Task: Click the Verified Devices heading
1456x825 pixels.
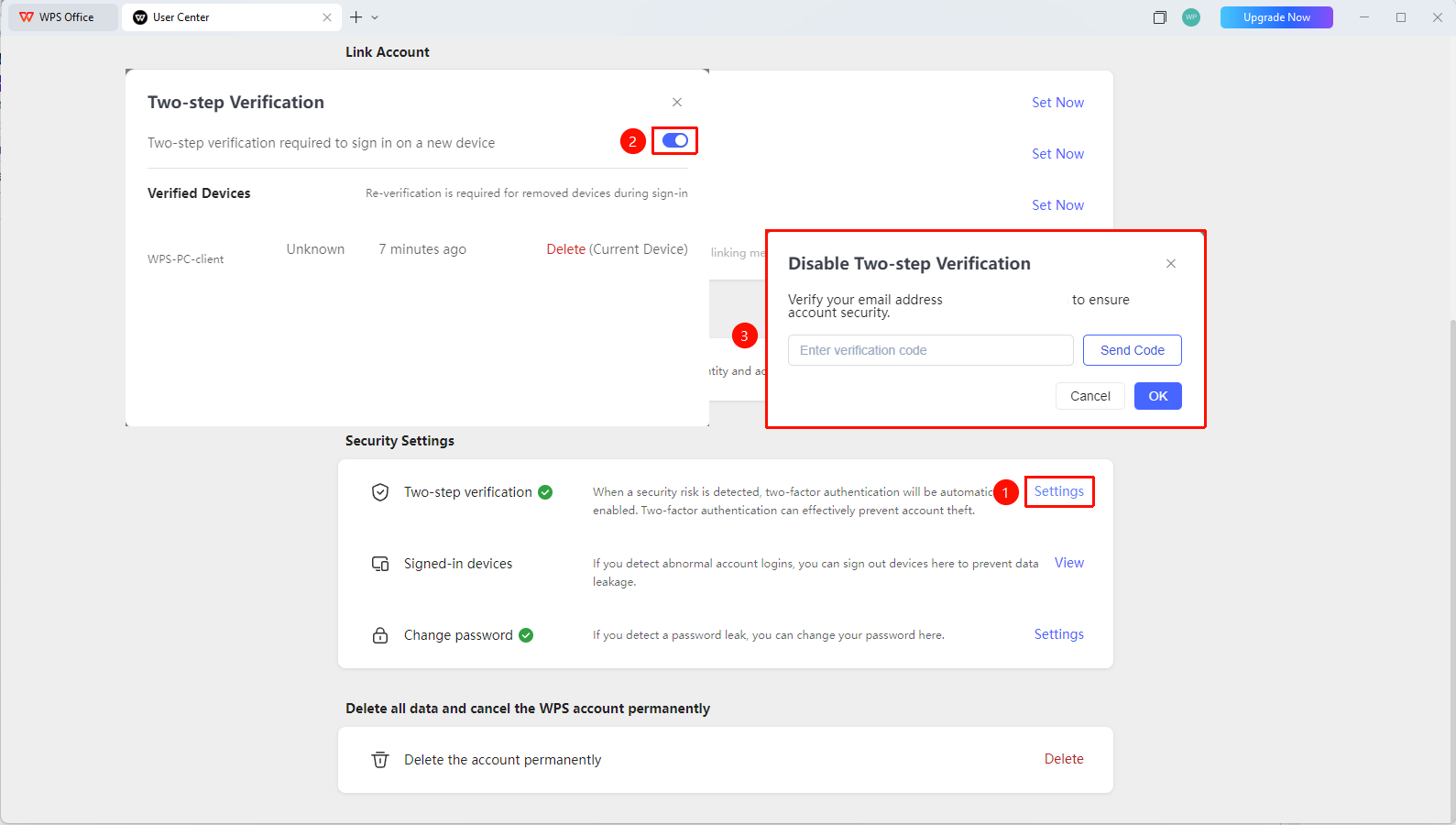Action: point(199,193)
